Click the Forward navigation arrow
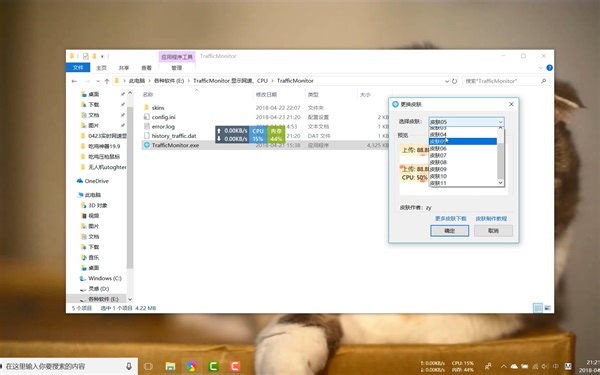Viewport: 600px width, 375px height. pos(87,81)
